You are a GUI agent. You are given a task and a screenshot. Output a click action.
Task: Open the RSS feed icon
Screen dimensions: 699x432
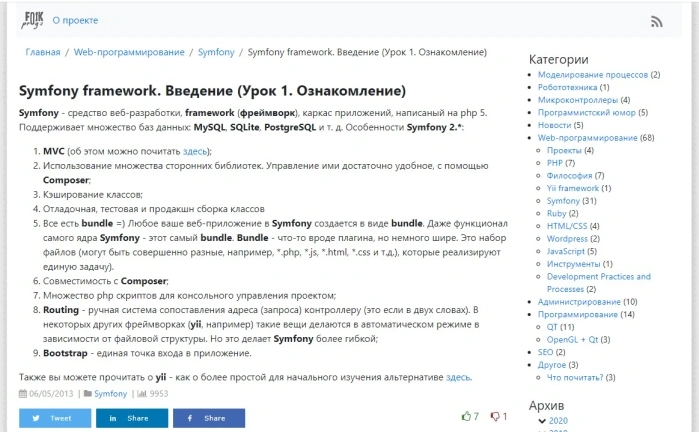(x=656, y=21)
